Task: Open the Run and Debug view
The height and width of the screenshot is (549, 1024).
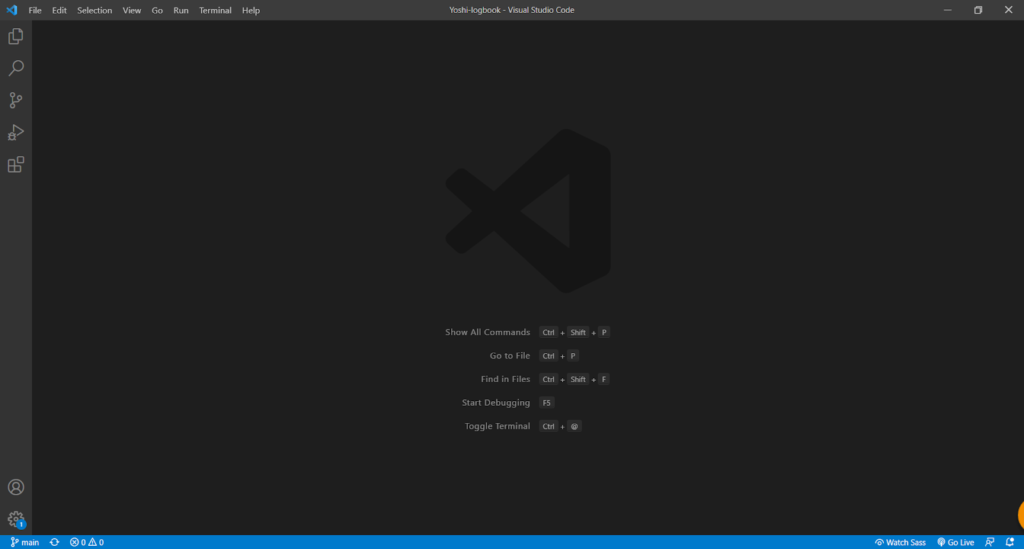Action: (x=16, y=132)
